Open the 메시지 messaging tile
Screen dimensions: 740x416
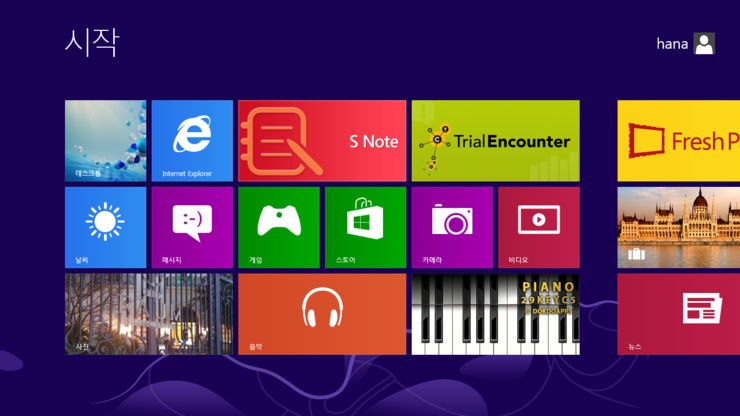192,227
